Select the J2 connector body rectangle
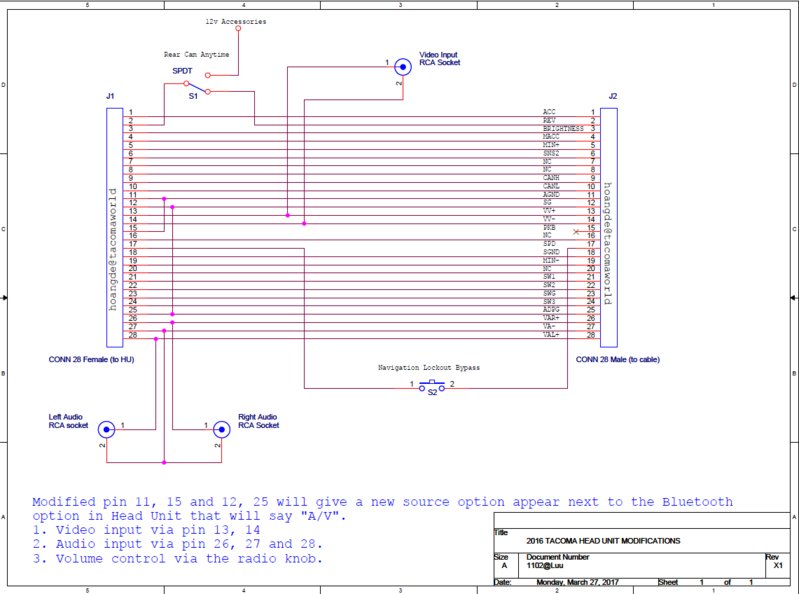The image size is (799, 594). coord(609,227)
